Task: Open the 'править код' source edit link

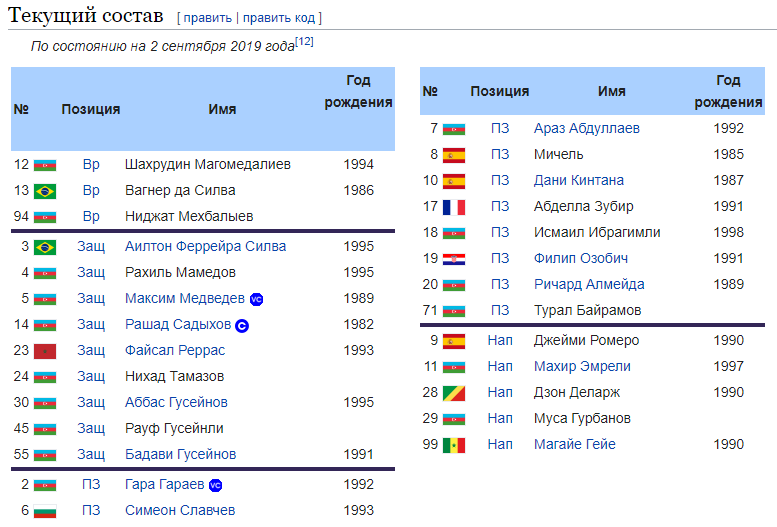Action: click(280, 18)
